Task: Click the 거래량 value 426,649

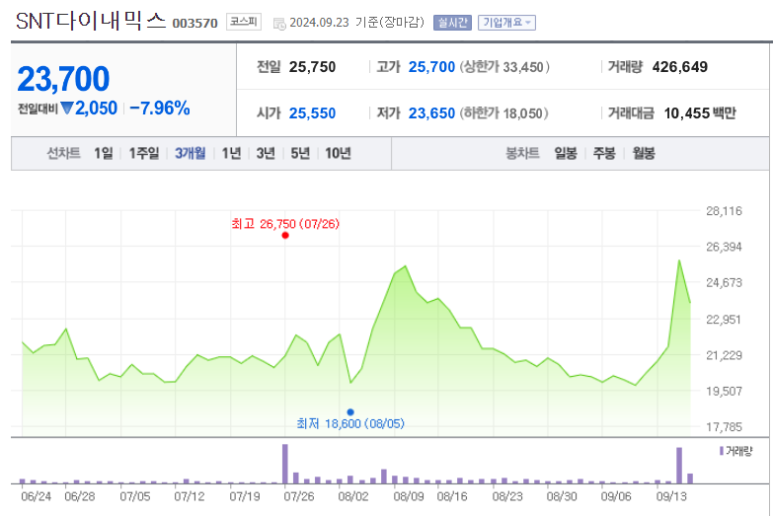Action: point(680,67)
